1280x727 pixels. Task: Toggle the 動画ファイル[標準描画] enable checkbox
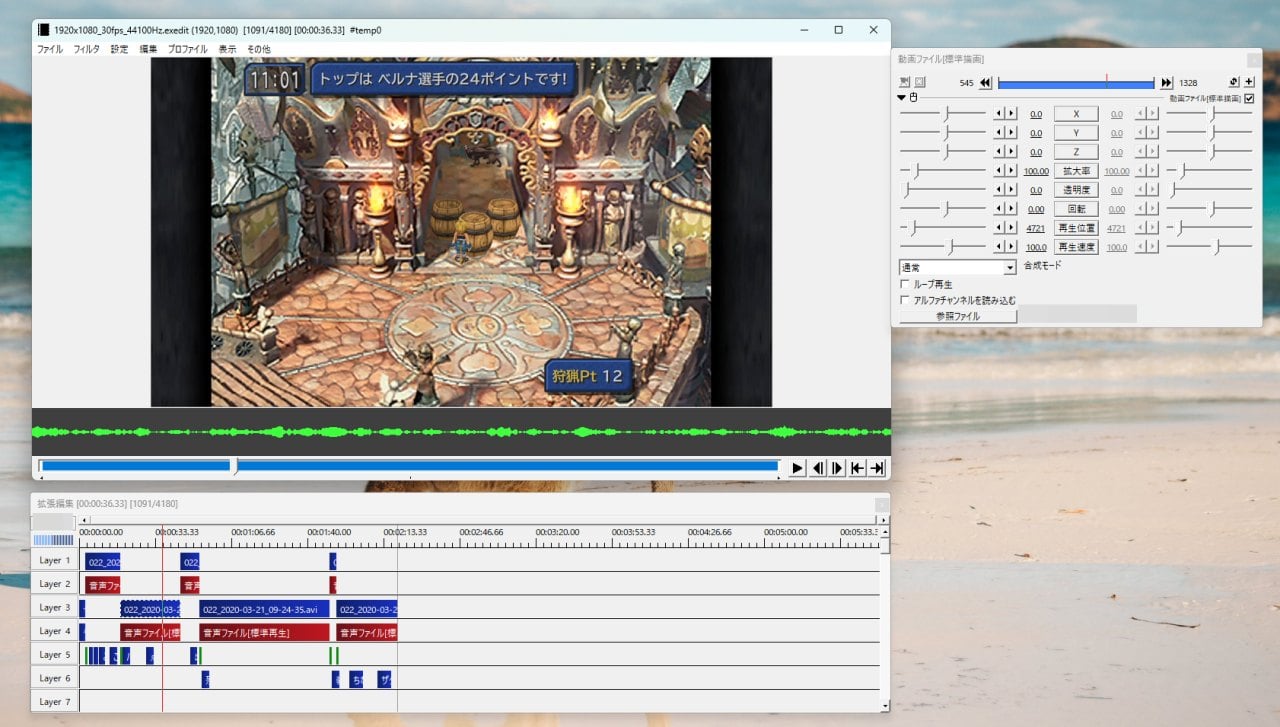coord(1249,98)
